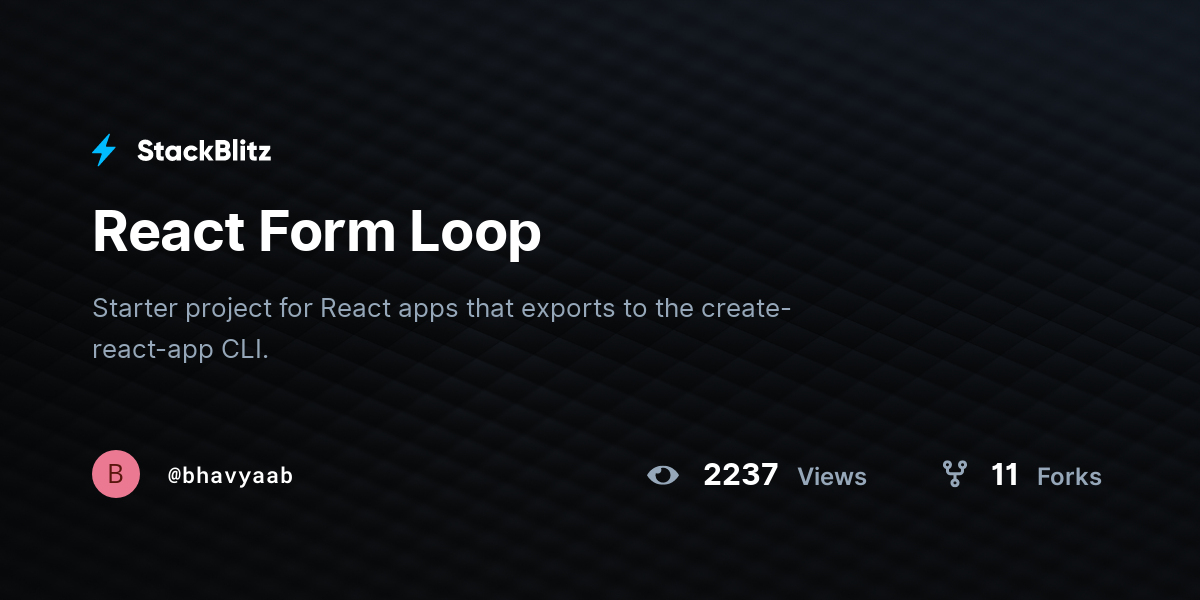1200x600 pixels.
Task: Click the eye icon beside 2237
Action: tap(662, 475)
